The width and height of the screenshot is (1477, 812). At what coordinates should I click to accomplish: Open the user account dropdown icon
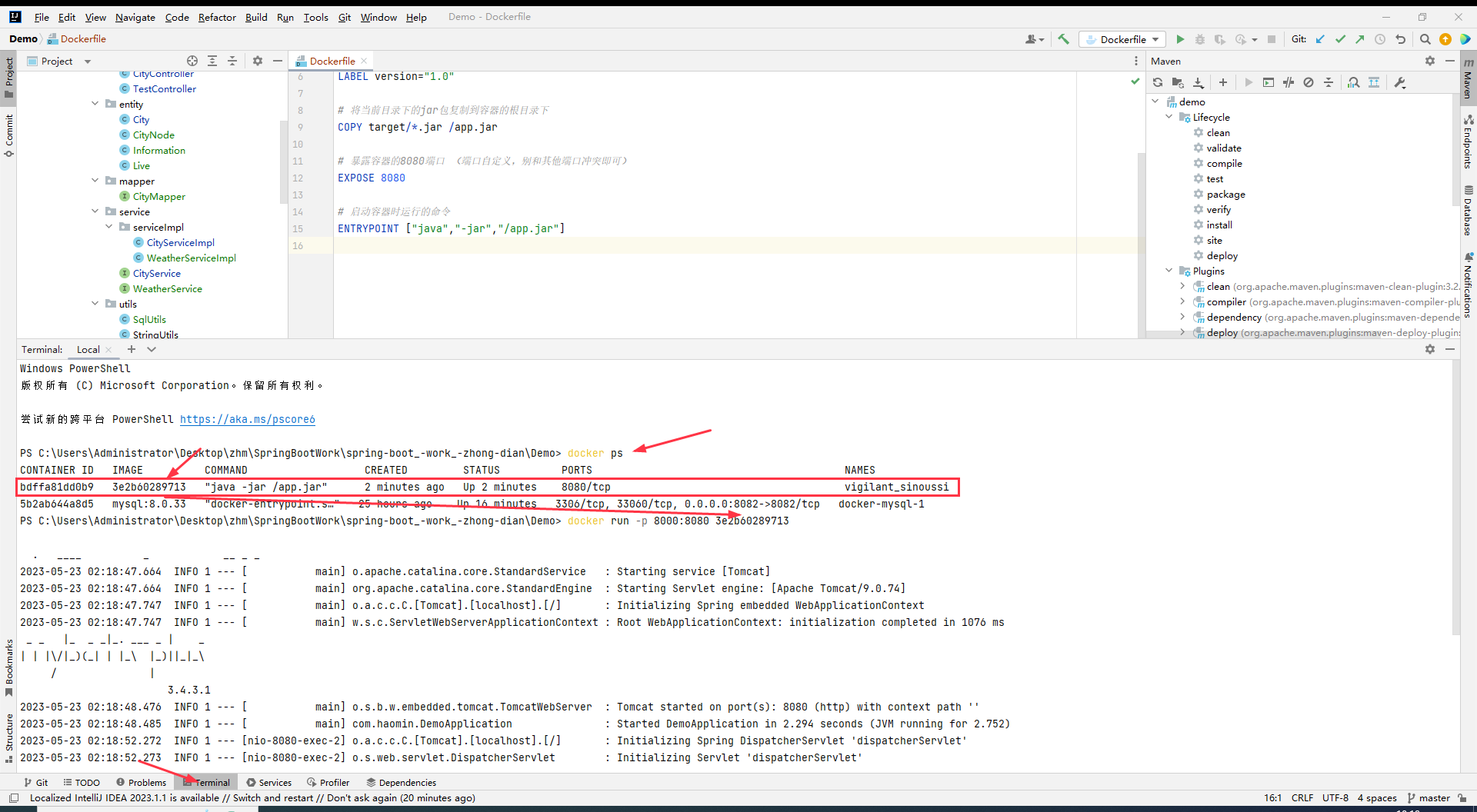pos(1035,39)
